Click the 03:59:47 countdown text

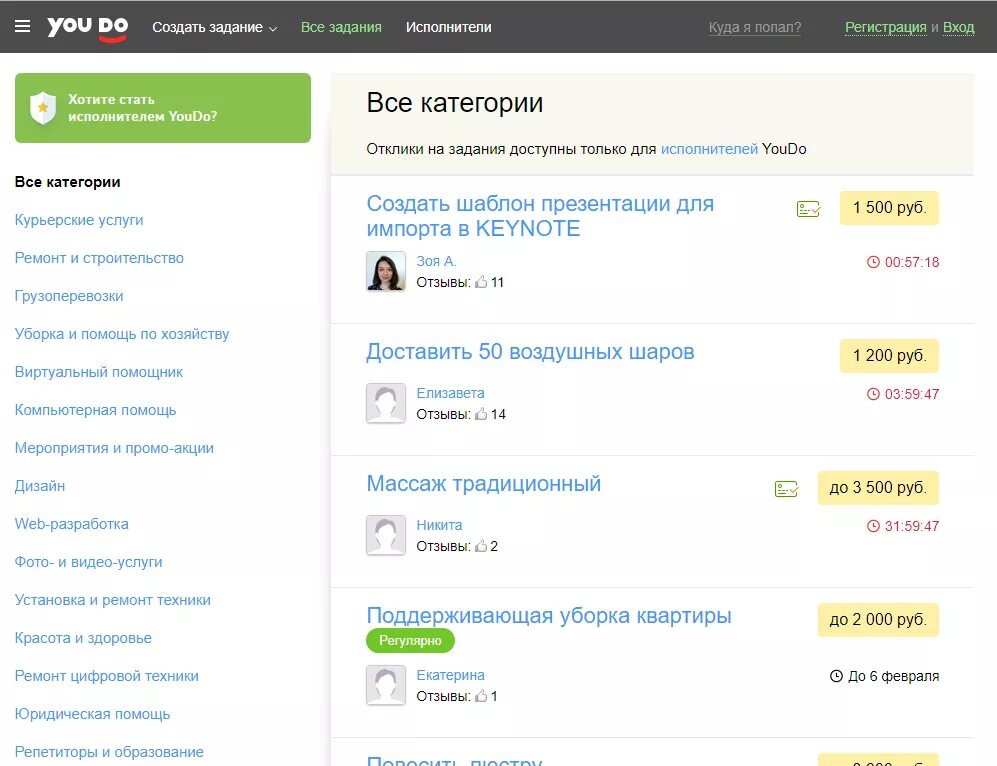coord(912,394)
